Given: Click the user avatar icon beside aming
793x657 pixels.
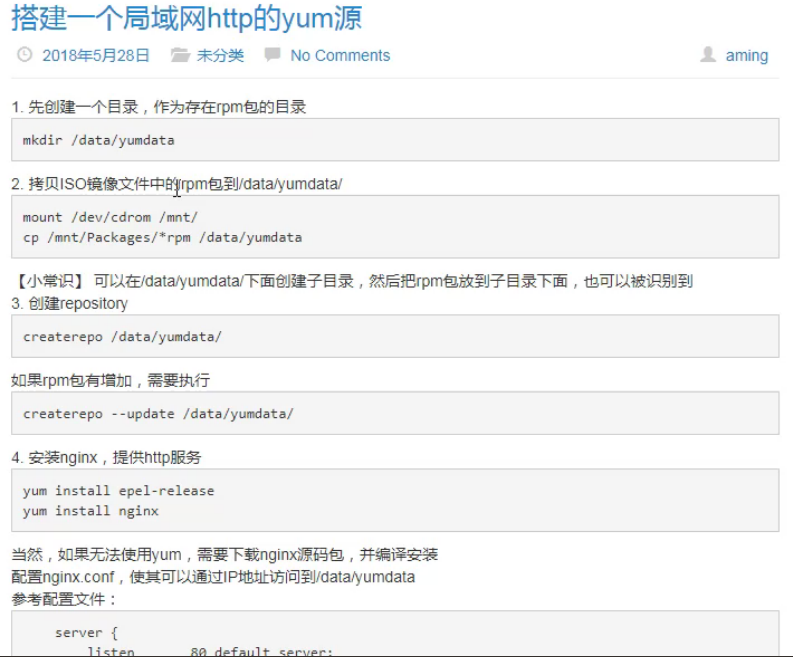Looking at the screenshot, I should pyautogui.click(x=708, y=54).
